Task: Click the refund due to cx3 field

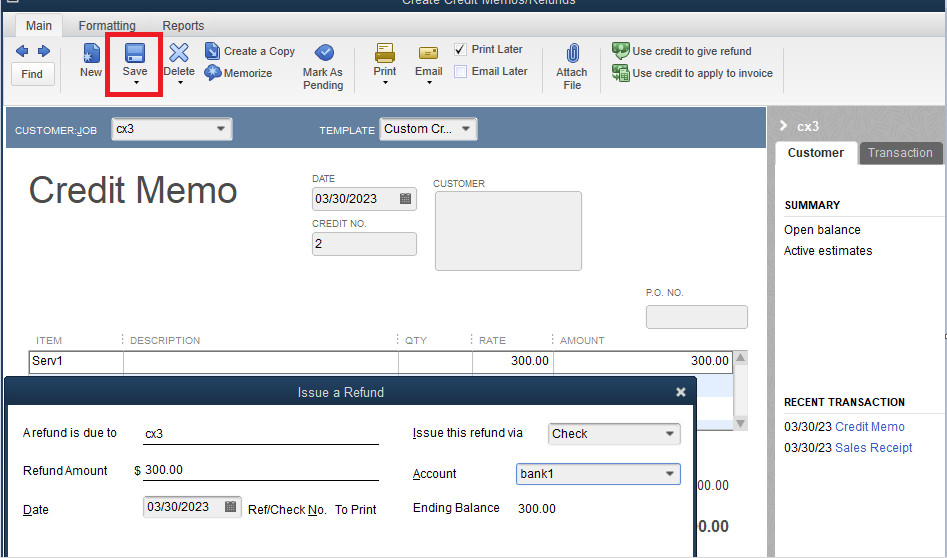Action: (x=261, y=434)
